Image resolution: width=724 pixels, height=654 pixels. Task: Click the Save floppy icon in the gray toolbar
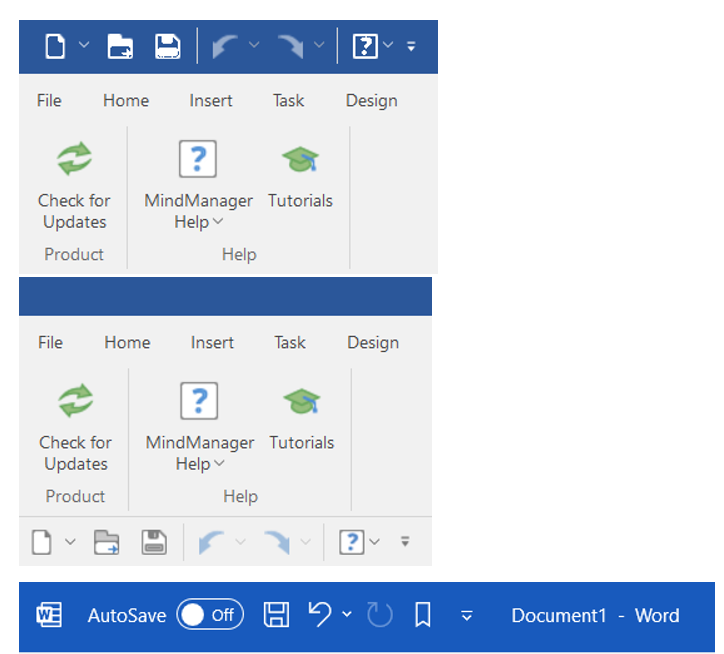(x=154, y=542)
